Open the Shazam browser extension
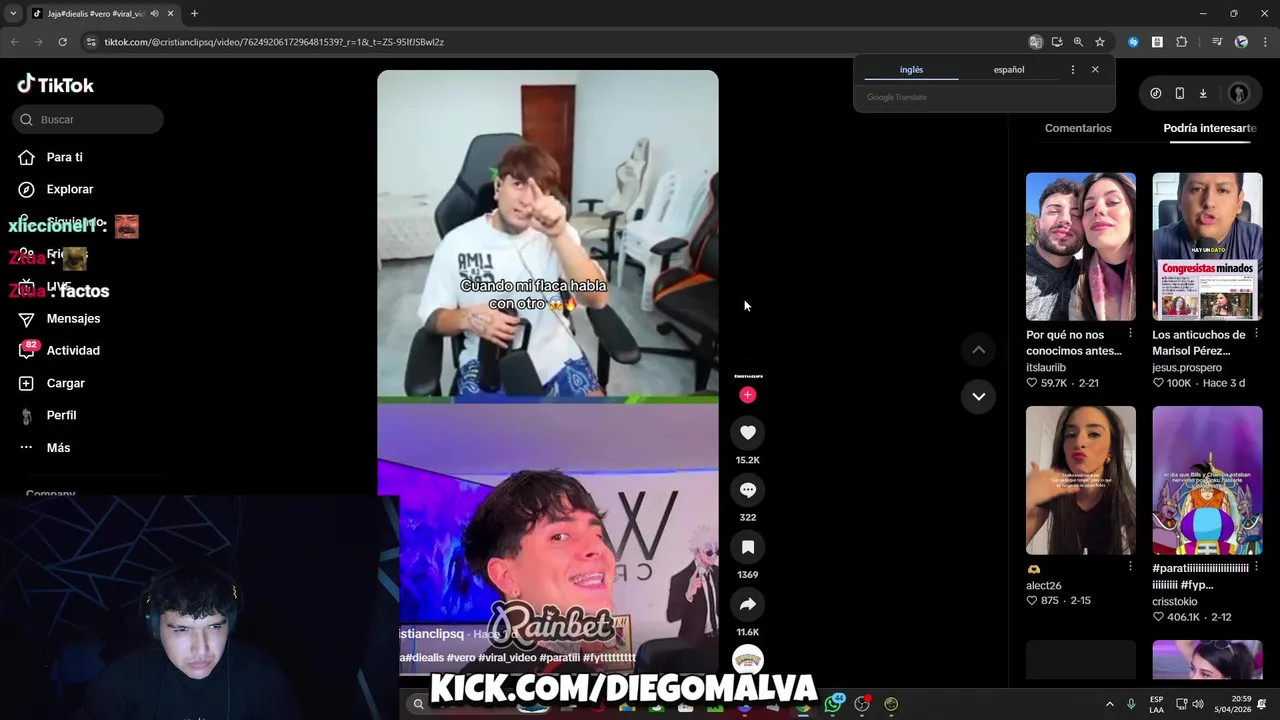Image resolution: width=1280 pixels, height=720 pixels. (x=1133, y=42)
